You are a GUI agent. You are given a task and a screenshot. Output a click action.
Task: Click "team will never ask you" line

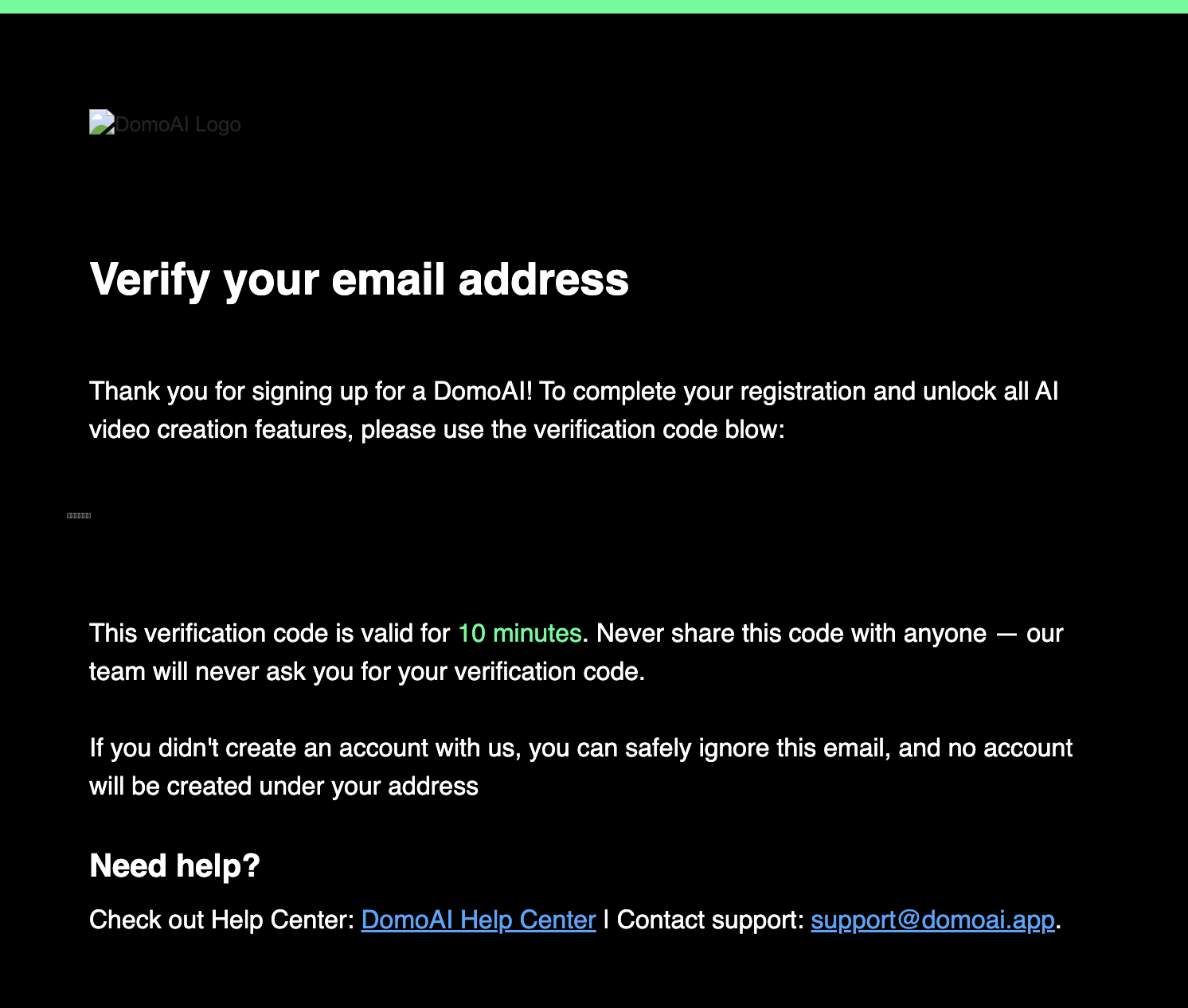[x=367, y=672]
